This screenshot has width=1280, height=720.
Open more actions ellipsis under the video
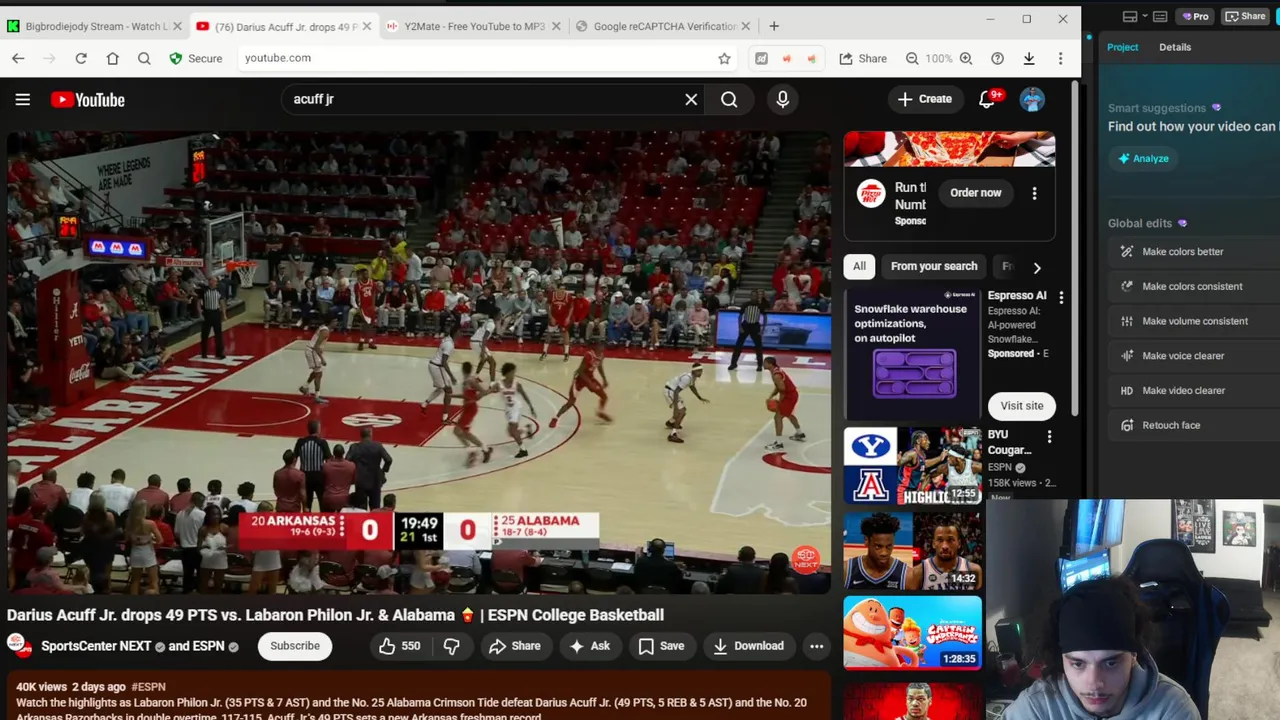point(816,646)
